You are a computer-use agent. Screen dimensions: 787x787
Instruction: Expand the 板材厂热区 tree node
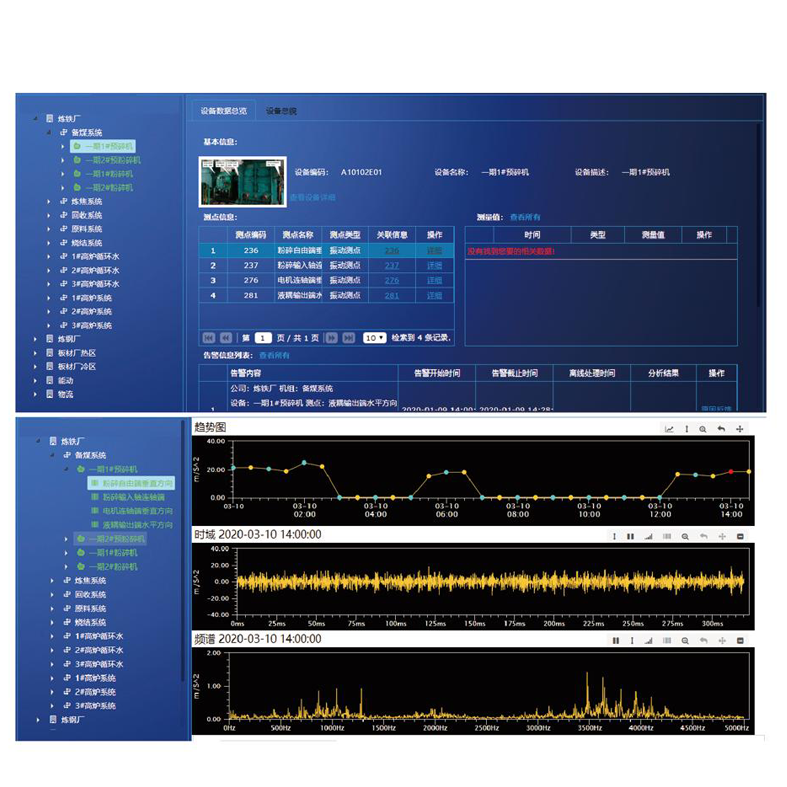[34, 353]
